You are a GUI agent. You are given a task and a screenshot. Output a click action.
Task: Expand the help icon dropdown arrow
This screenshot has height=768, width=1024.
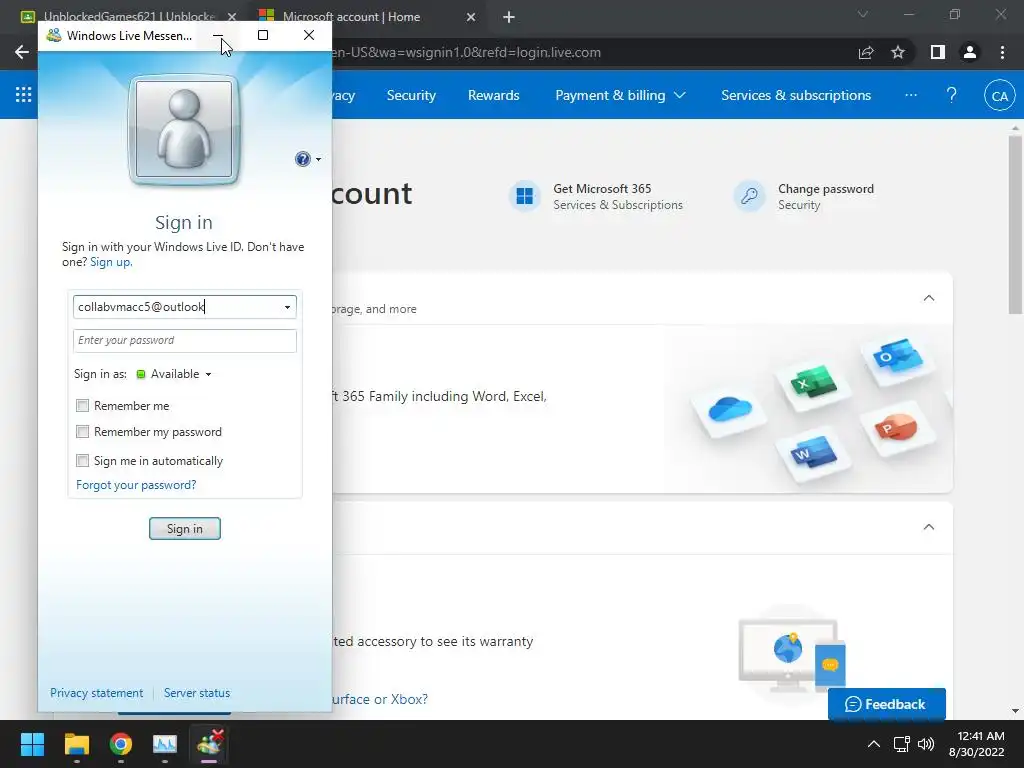(319, 159)
